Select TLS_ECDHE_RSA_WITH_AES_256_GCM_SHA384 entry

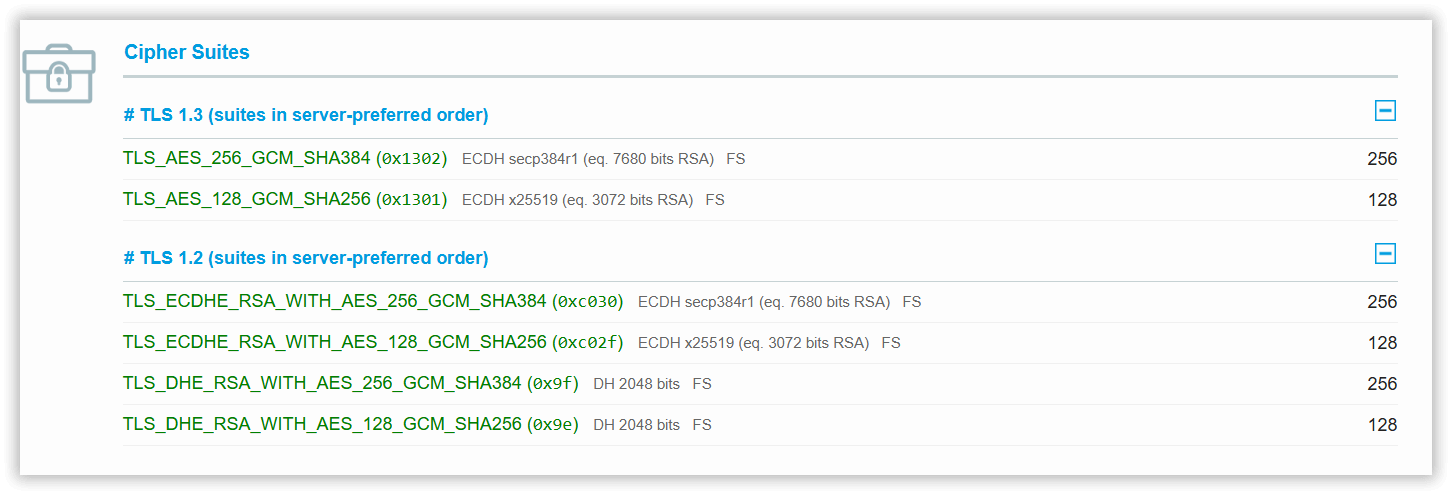335,301
